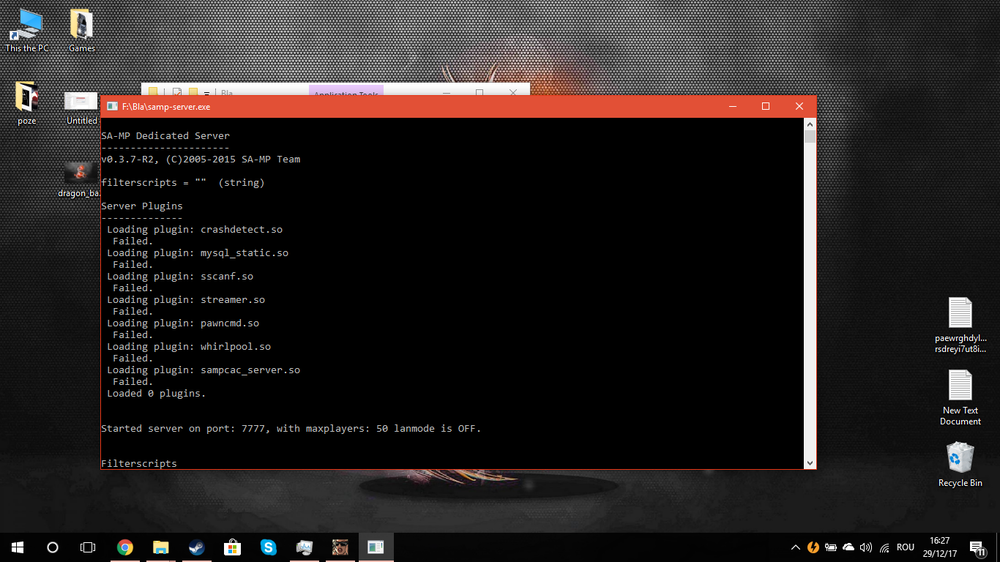This screenshot has height=562, width=1000.
Task: Launch Steam from taskbar
Action: tap(196, 547)
